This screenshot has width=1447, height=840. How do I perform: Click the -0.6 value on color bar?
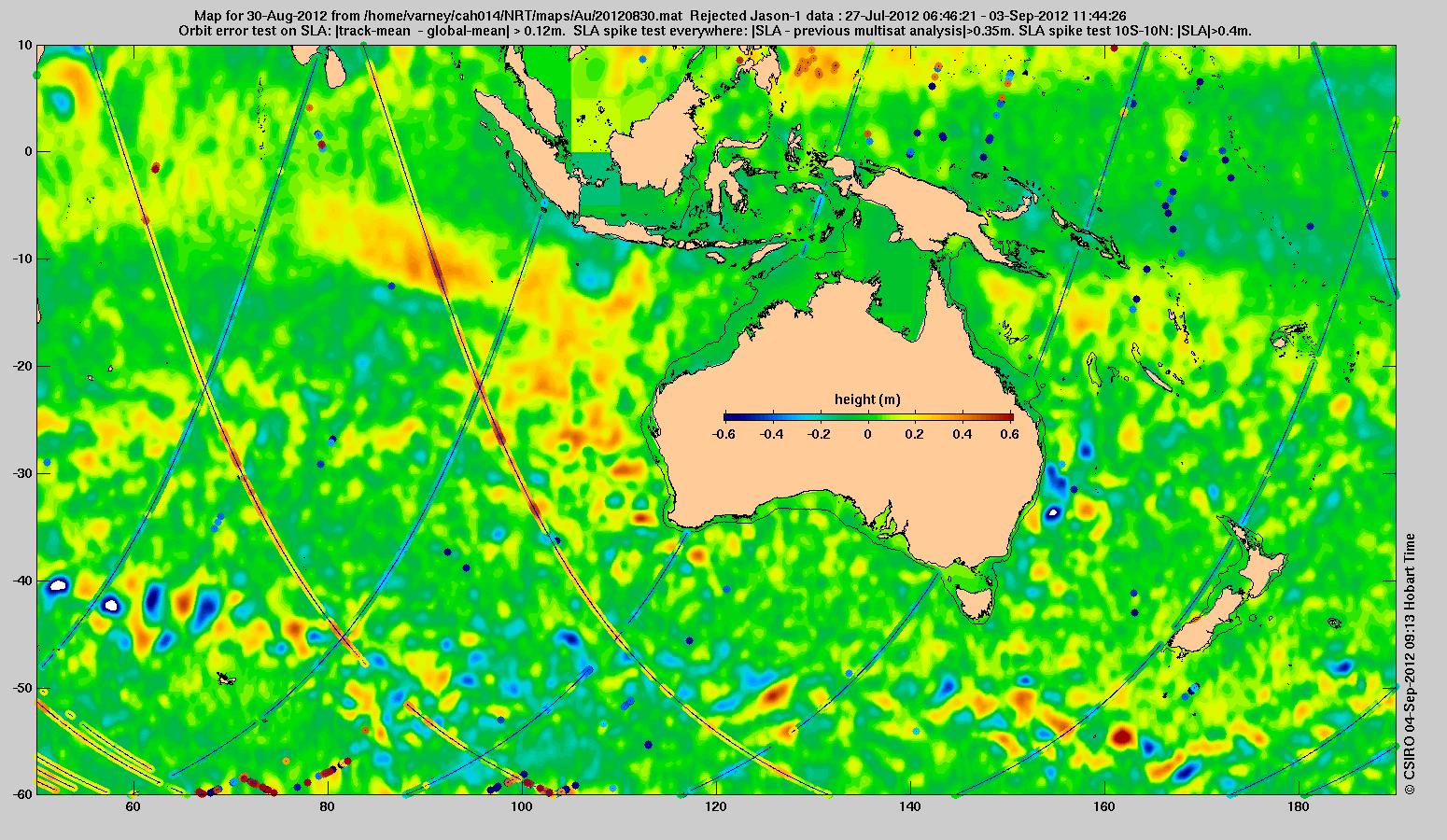point(723,434)
